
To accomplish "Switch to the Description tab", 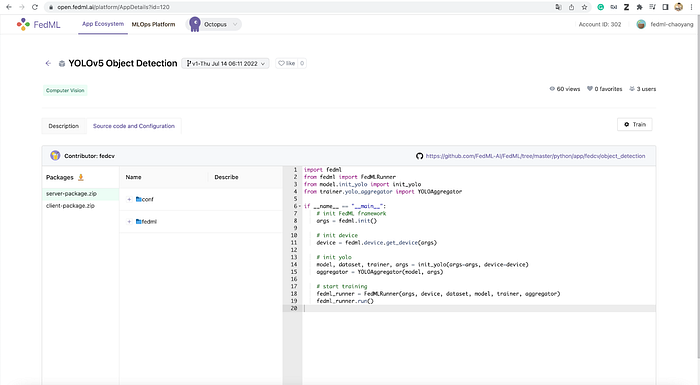I will pyautogui.click(x=64, y=126).
